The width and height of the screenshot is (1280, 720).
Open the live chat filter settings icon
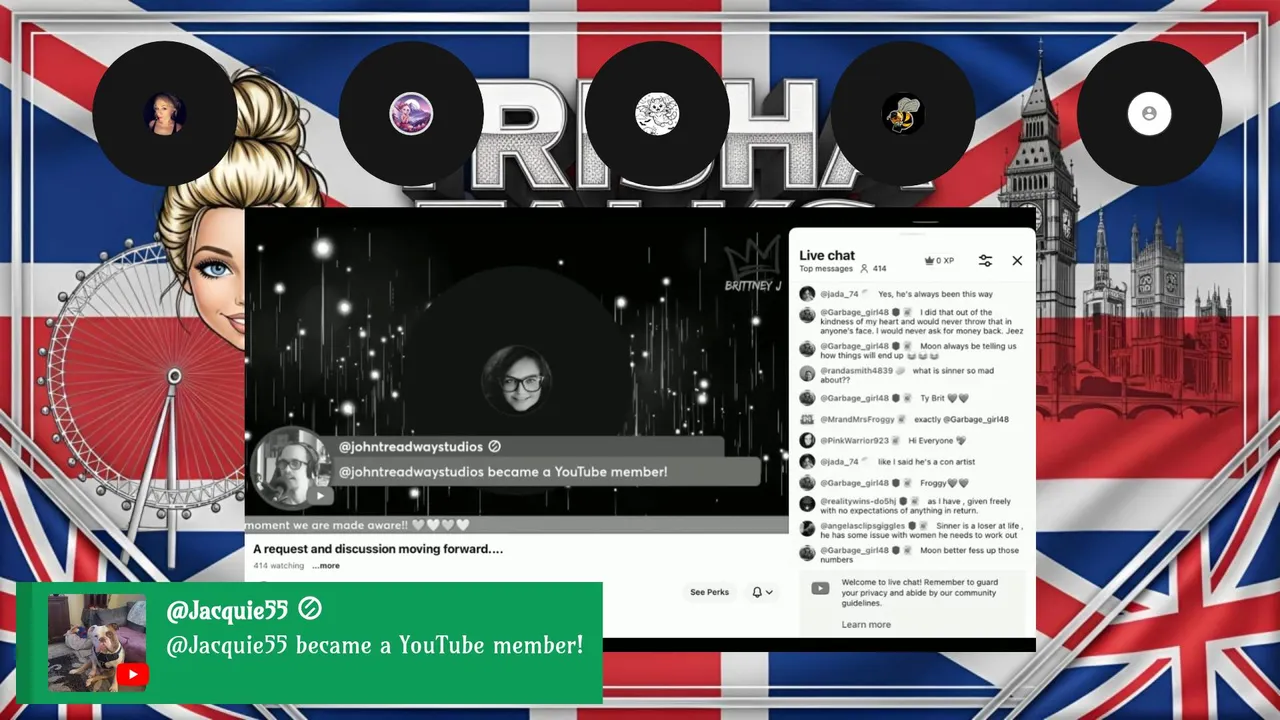985,260
